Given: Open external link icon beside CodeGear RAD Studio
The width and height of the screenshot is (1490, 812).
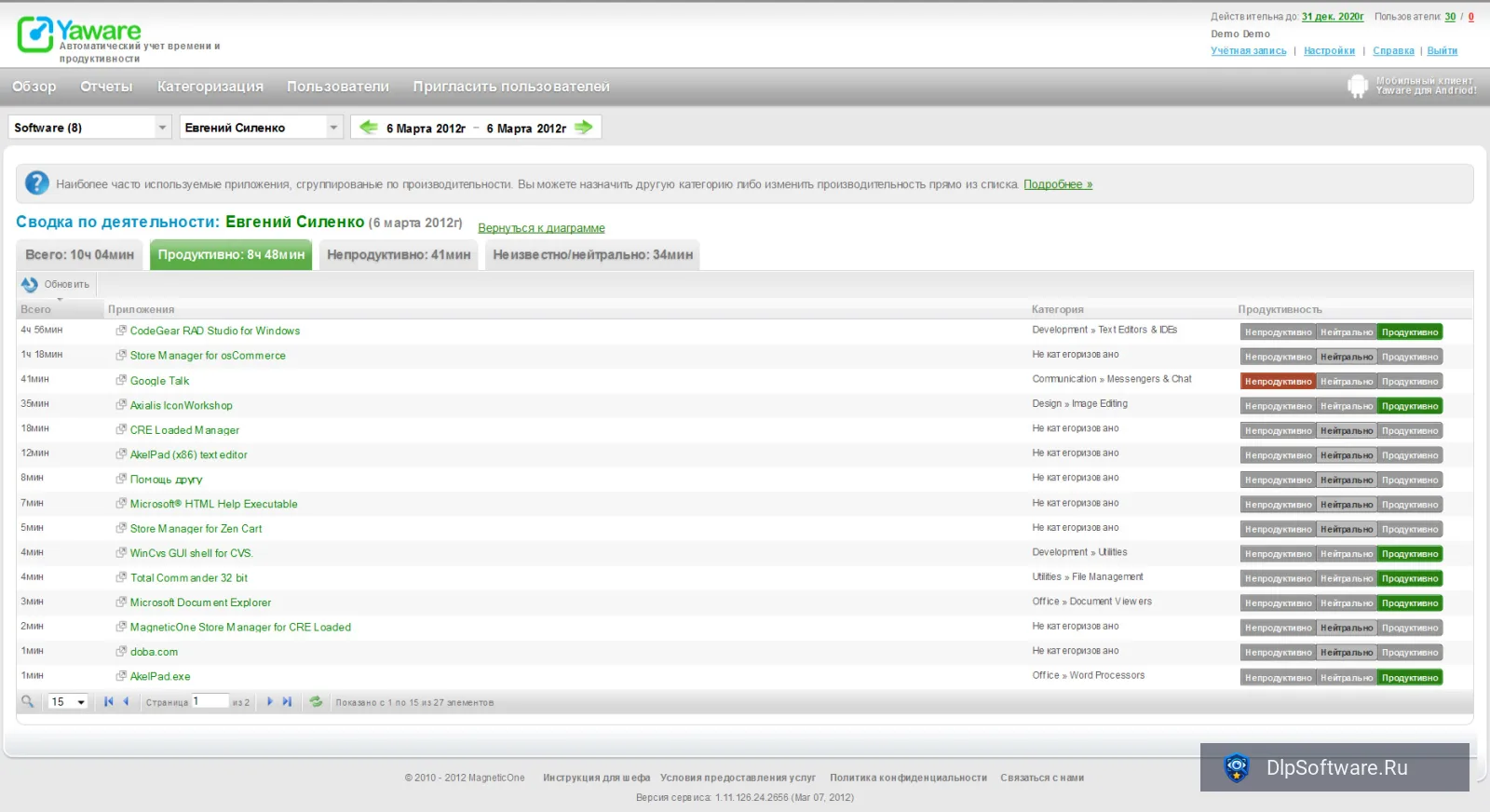Looking at the screenshot, I should click(x=121, y=331).
